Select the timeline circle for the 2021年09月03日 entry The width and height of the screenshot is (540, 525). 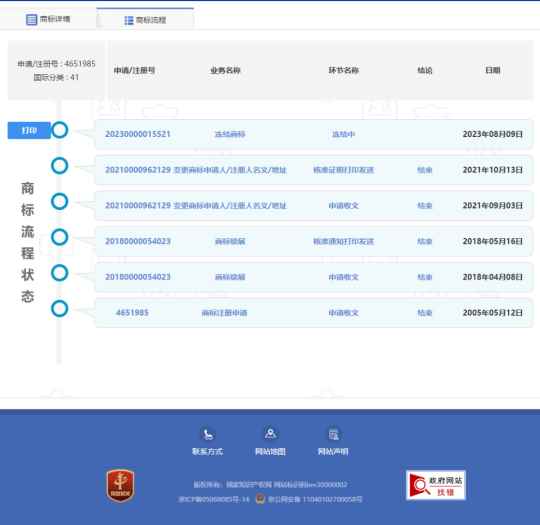click(x=60, y=202)
